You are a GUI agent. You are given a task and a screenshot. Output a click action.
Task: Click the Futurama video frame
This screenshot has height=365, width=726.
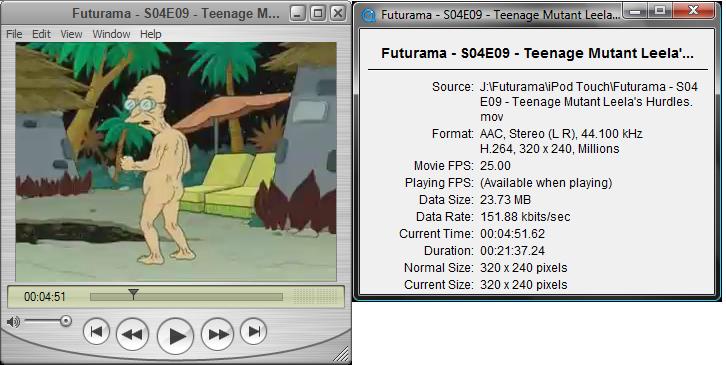click(x=176, y=162)
